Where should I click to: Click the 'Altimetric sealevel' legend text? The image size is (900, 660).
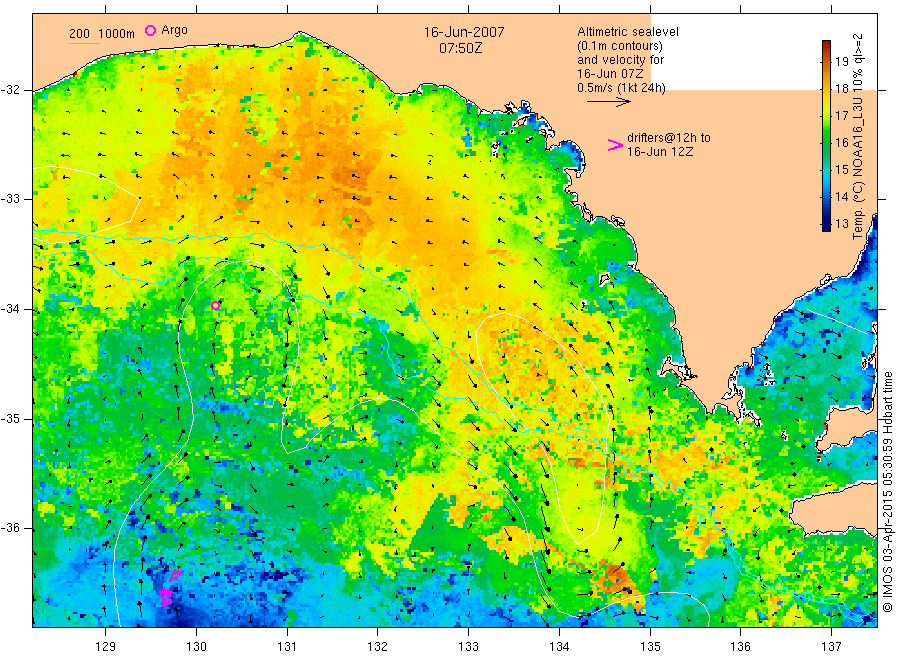pos(628,32)
